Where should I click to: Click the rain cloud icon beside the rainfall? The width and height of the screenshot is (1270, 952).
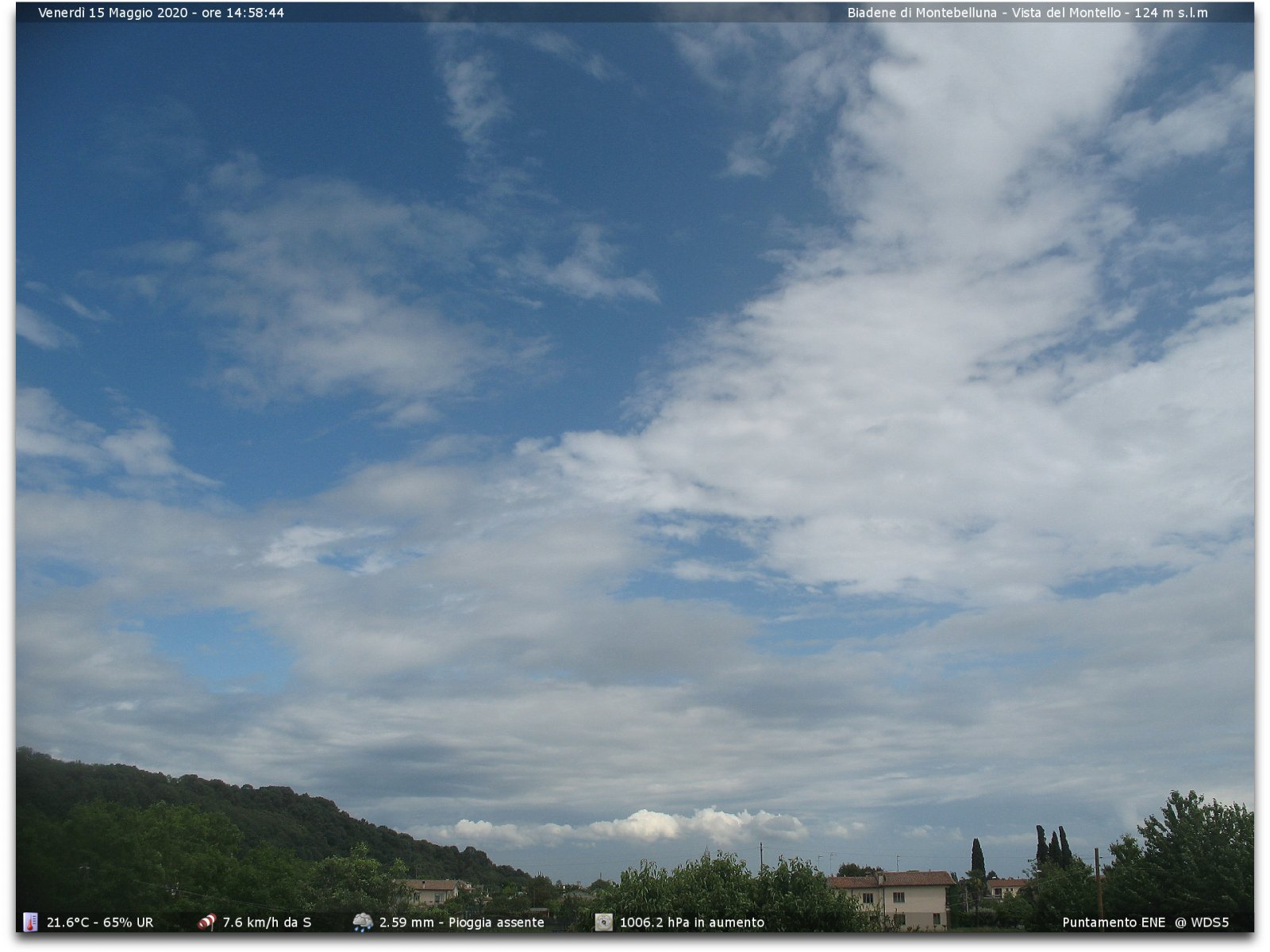pos(363,922)
